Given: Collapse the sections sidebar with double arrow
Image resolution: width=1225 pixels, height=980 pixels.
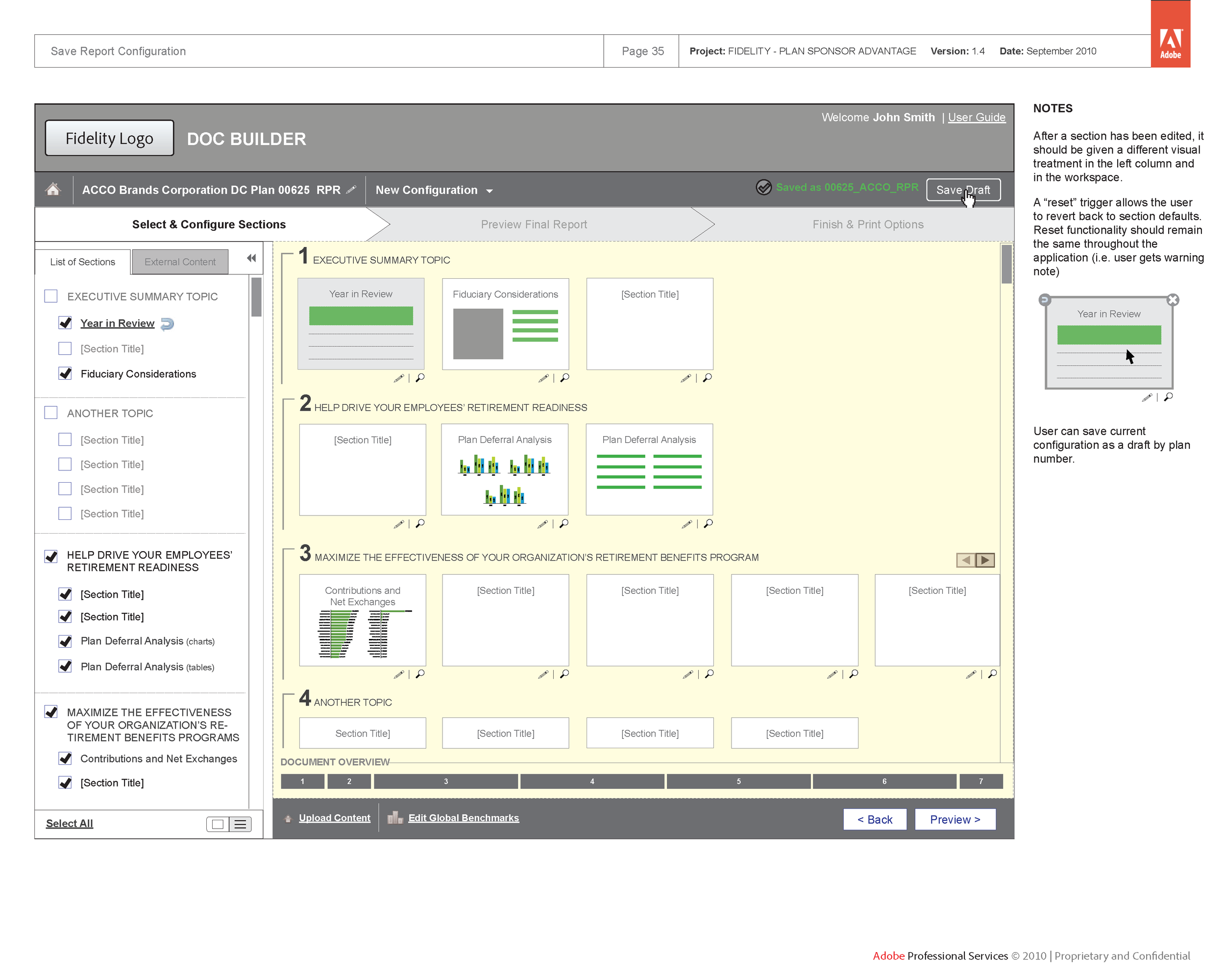Looking at the screenshot, I should (251, 259).
